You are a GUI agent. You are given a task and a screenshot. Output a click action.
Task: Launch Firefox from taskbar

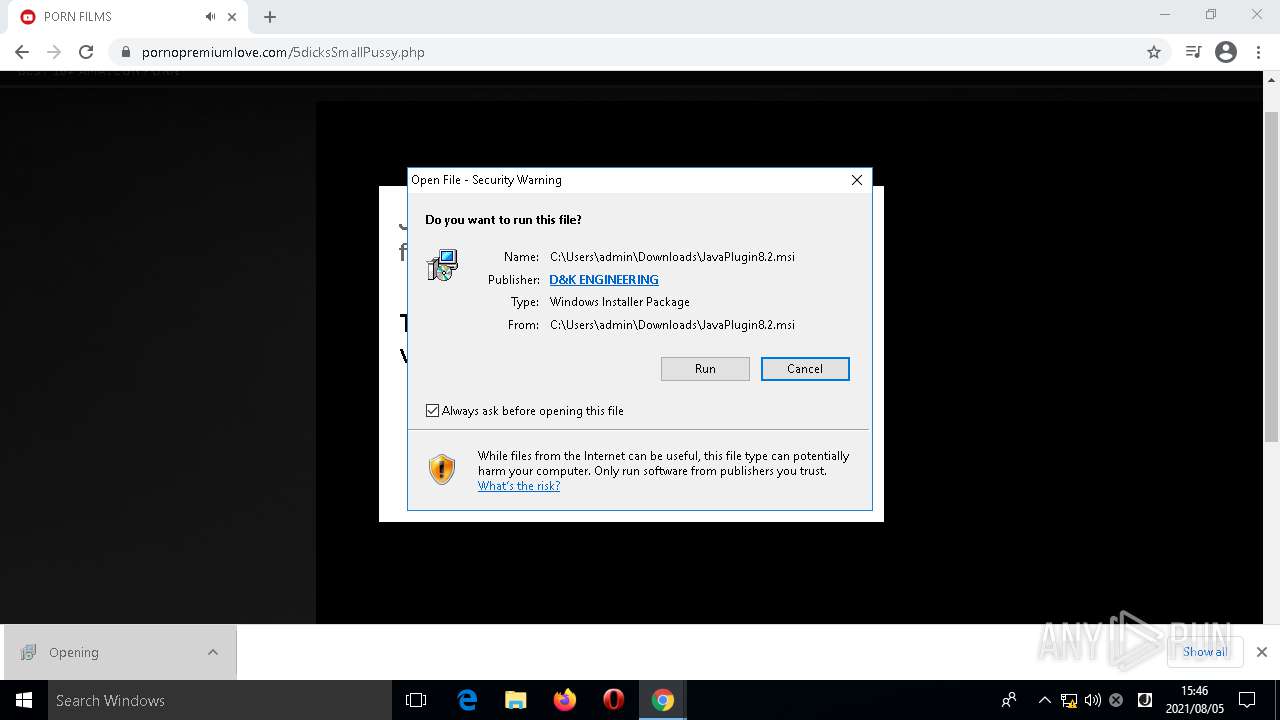tap(565, 700)
